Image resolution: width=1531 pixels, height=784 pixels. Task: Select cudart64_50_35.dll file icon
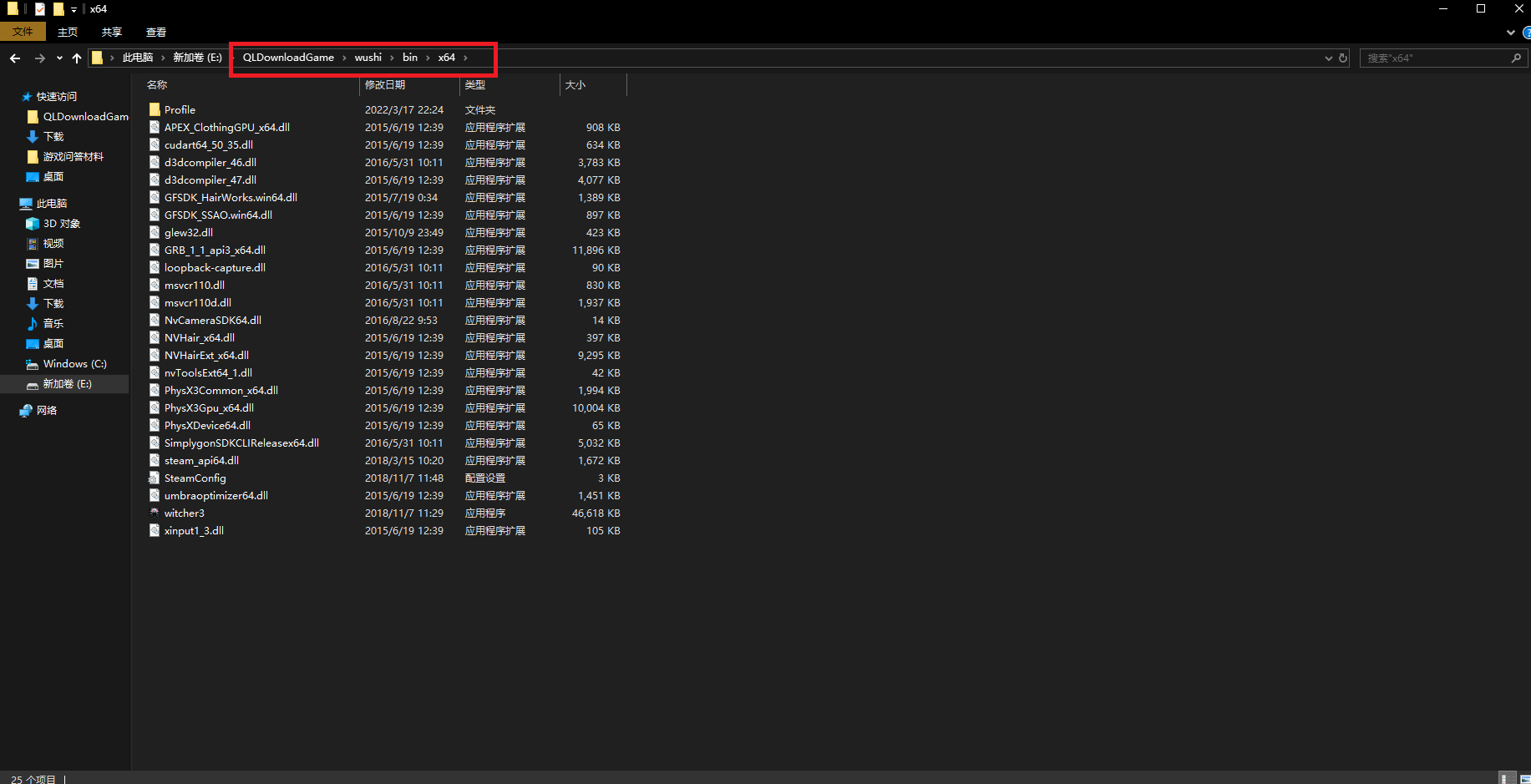155,144
